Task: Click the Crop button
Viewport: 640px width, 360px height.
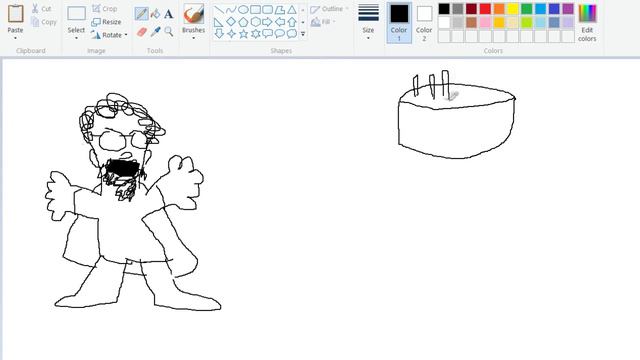Action: 104,9
